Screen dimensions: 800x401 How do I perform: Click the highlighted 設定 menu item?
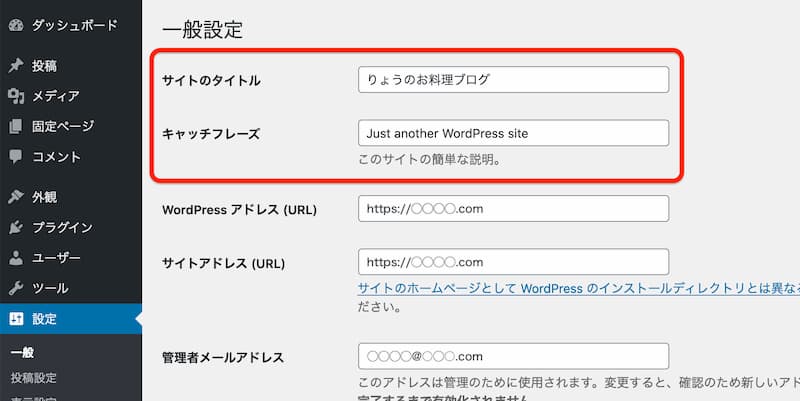pyautogui.click(x=71, y=319)
